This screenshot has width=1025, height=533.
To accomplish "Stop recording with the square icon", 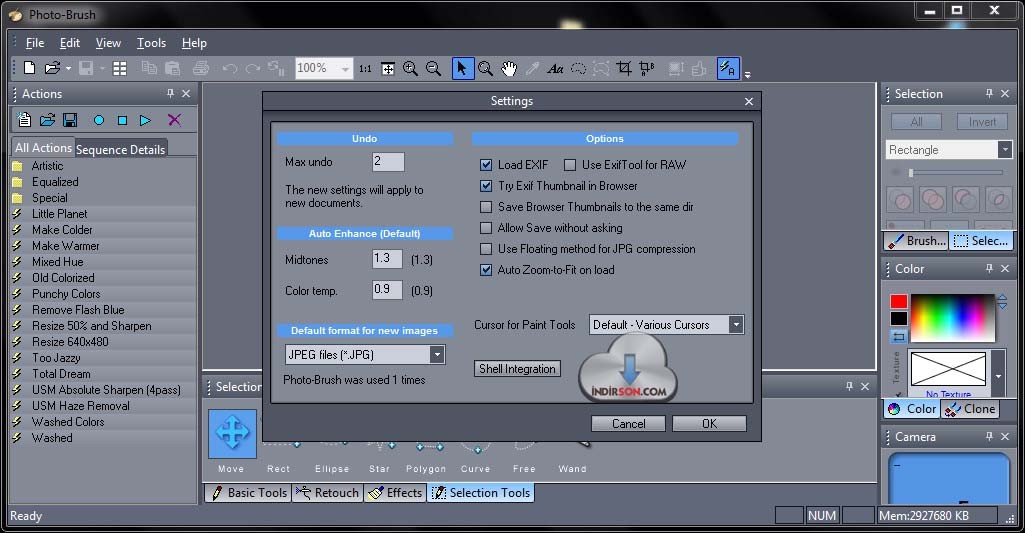I will point(122,120).
